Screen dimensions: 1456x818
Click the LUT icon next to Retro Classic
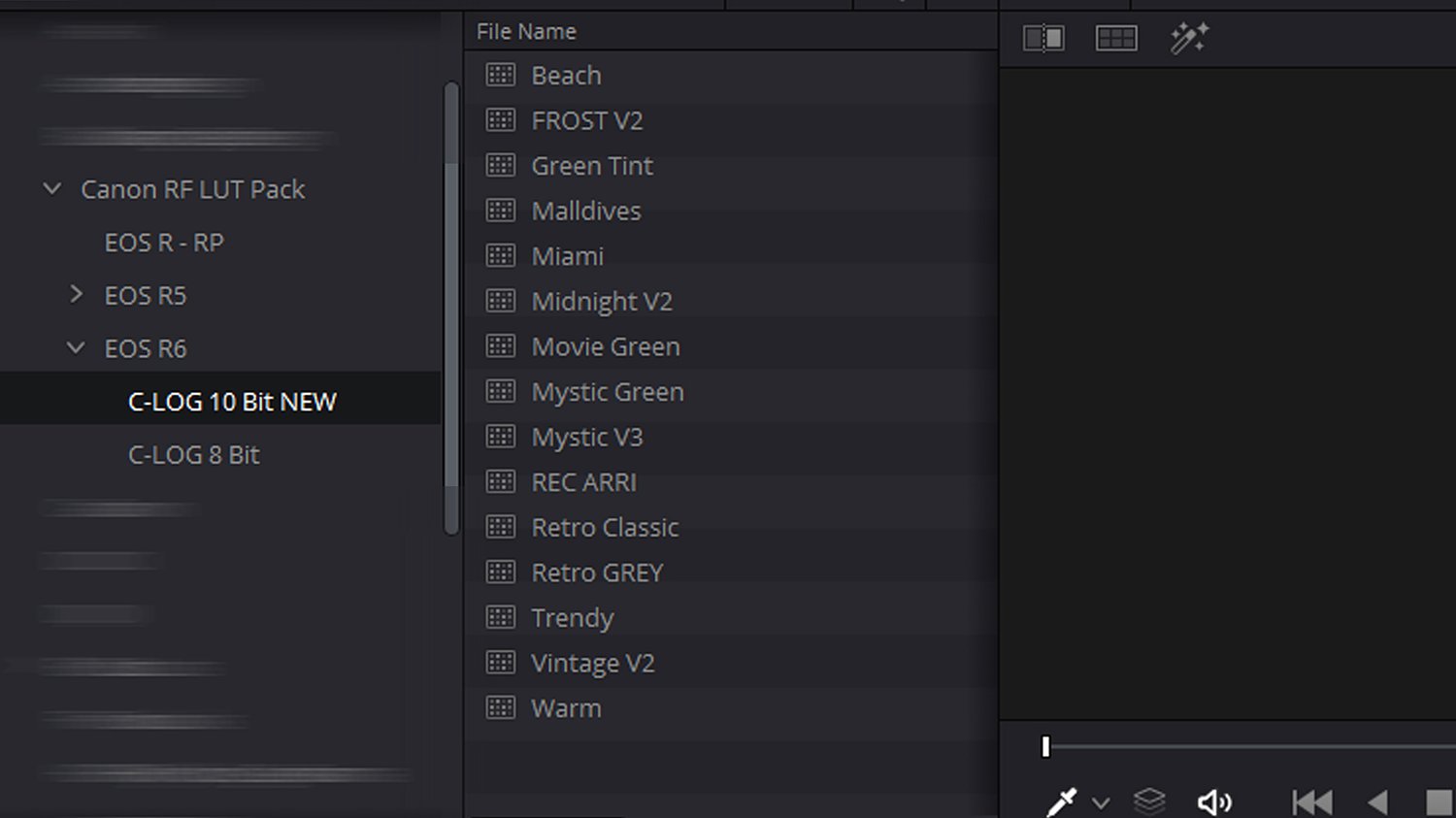[501, 527]
